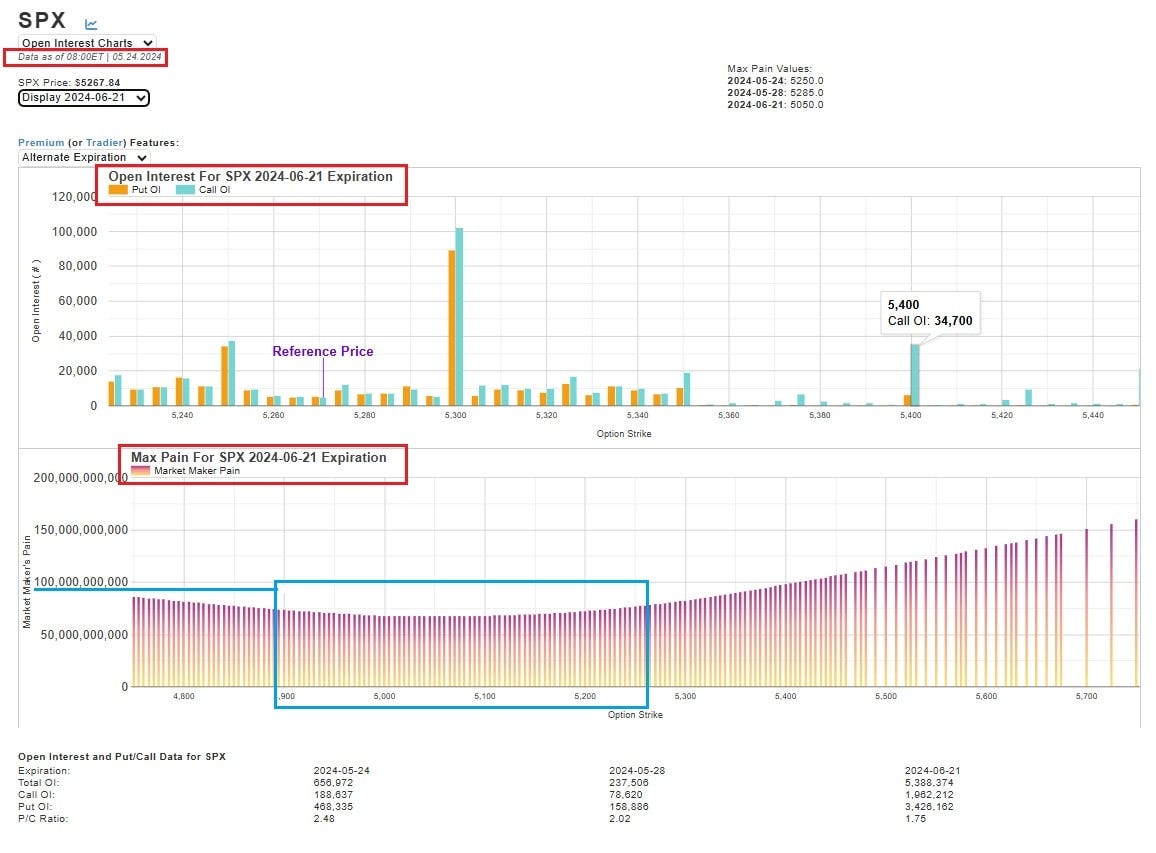Click Total OI value 237,506
The image size is (1156, 853).
(629, 782)
